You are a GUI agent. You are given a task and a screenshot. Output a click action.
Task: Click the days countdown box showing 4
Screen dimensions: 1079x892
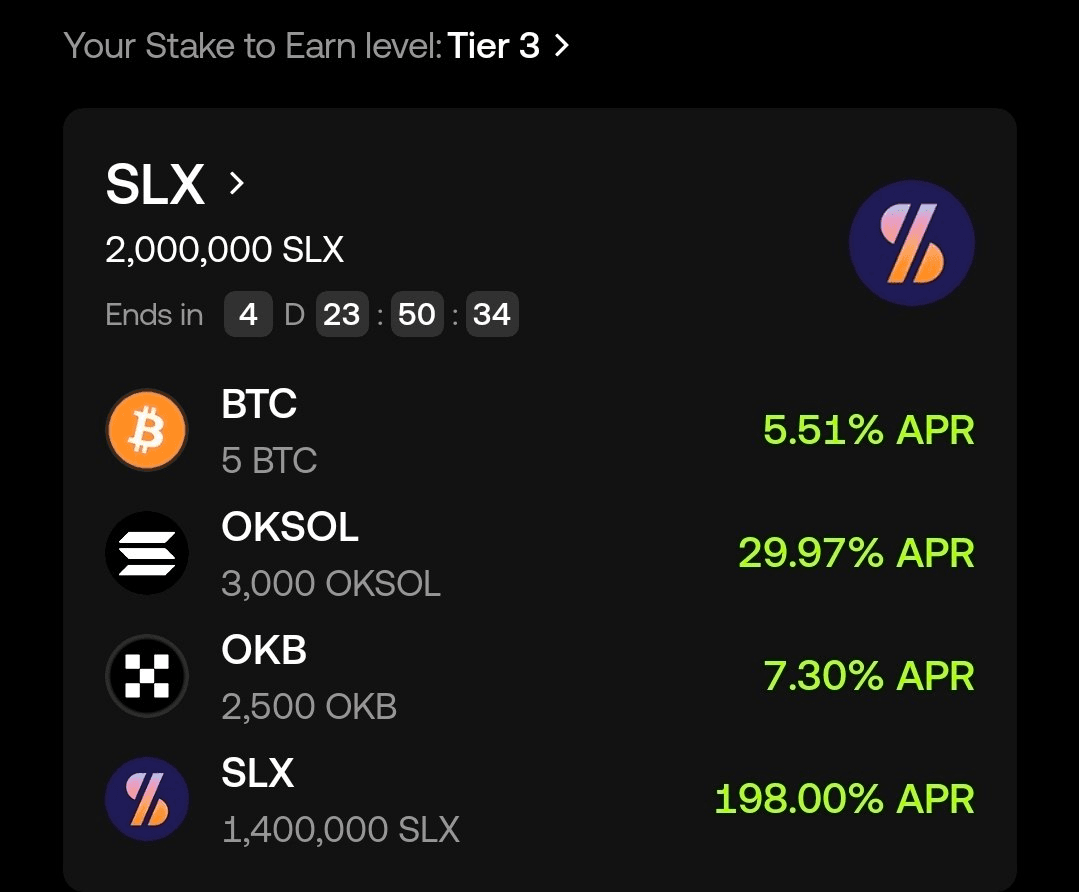pos(248,315)
